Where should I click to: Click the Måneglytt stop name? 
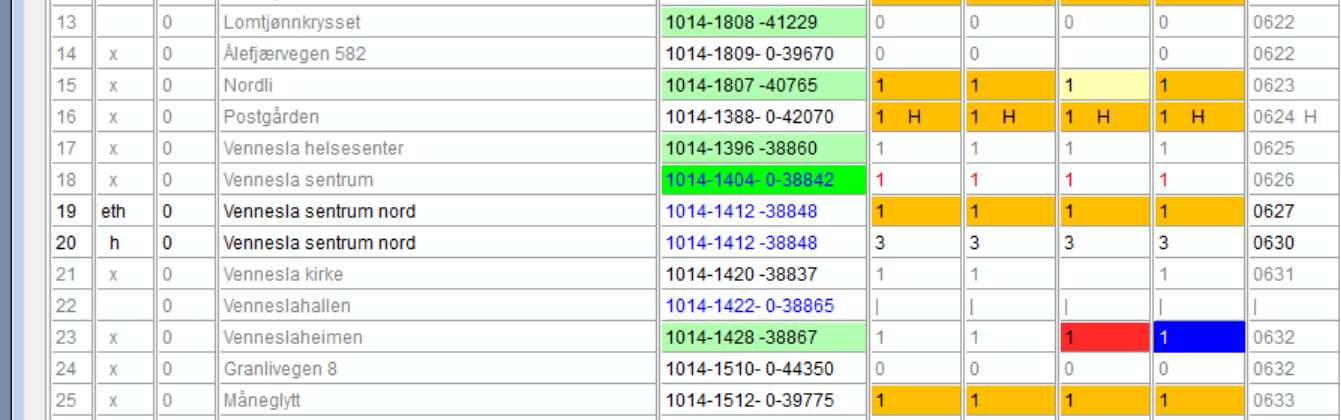[x=258, y=401]
